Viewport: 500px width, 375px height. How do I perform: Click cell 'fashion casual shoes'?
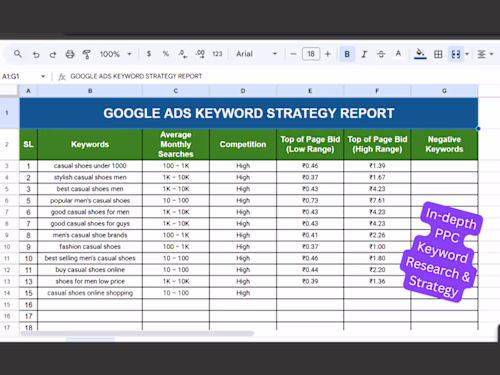pos(90,247)
